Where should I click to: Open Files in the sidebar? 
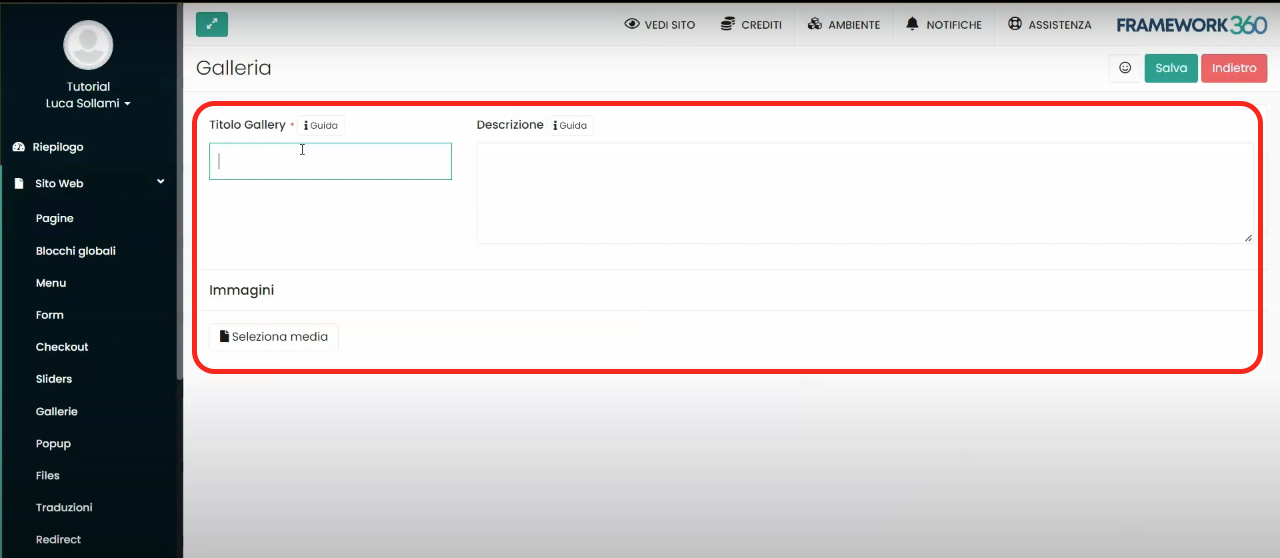pyautogui.click(x=48, y=475)
